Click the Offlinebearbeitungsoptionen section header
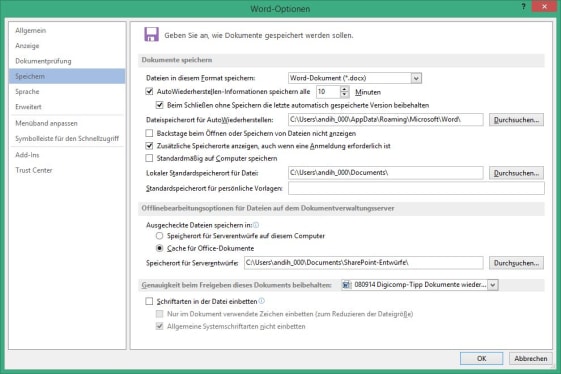This screenshot has width=561, height=374. pyautogui.click(x=341, y=208)
